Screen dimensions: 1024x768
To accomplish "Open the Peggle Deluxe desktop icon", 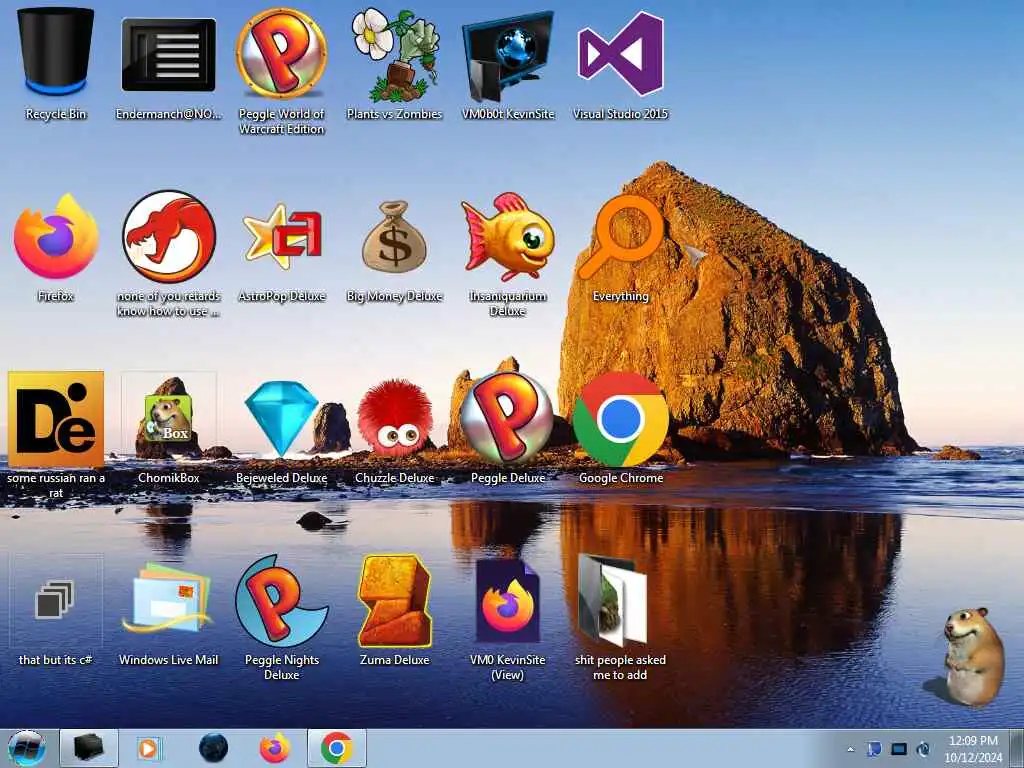I will (x=507, y=428).
